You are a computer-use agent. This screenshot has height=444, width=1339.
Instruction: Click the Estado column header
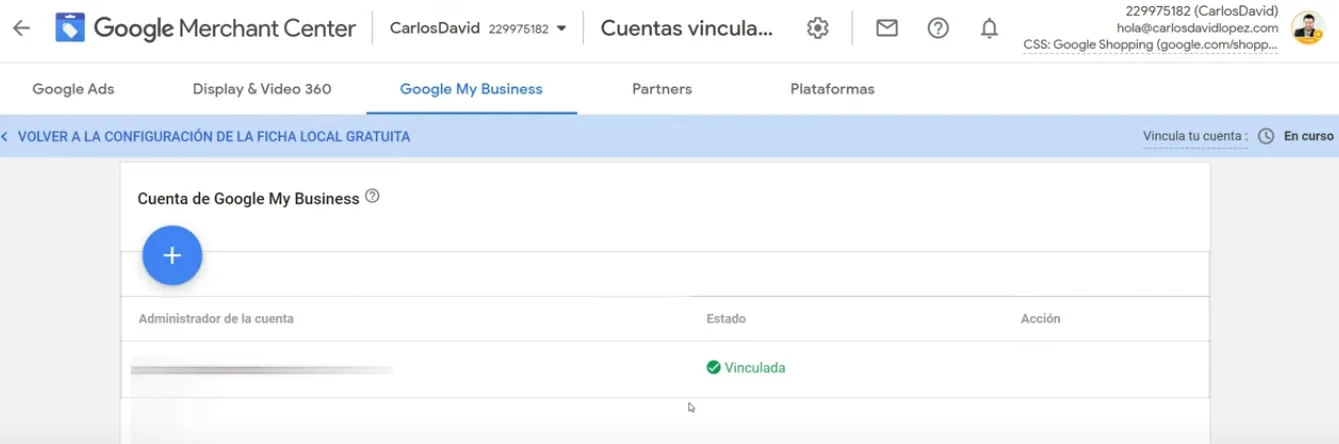(x=726, y=319)
